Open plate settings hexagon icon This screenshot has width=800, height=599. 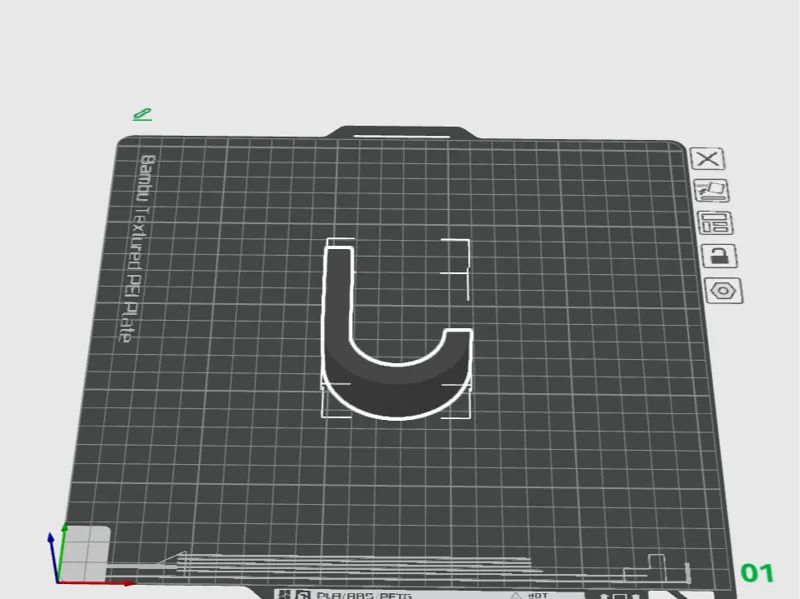tap(723, 291)
